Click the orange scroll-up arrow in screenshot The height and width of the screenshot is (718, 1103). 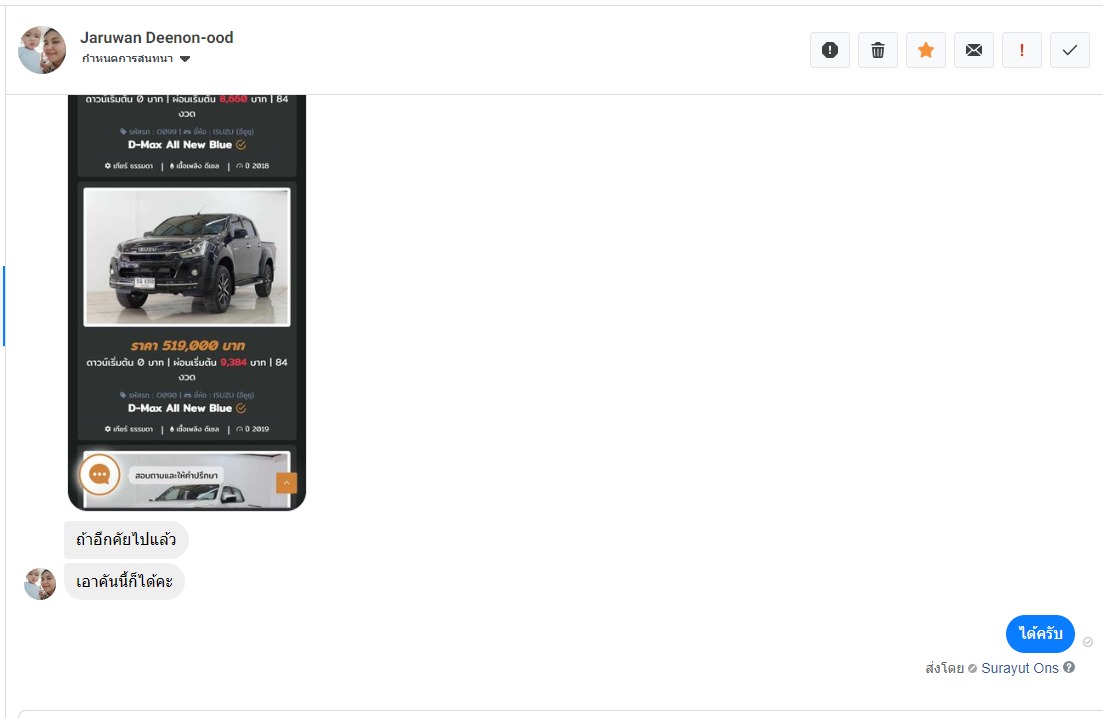(286, 482)
